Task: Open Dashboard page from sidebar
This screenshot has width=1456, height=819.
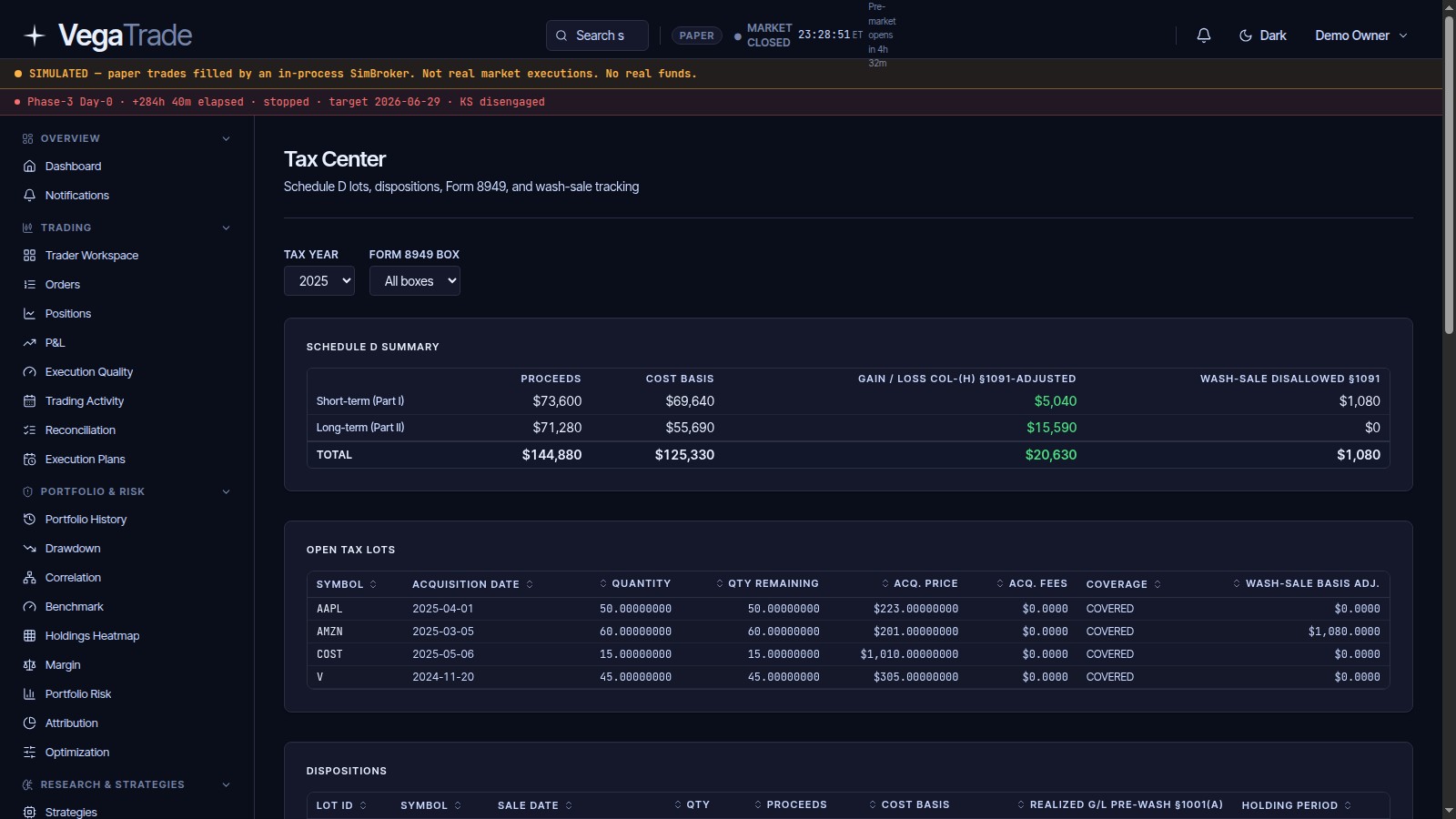Action: click(73, 167)
